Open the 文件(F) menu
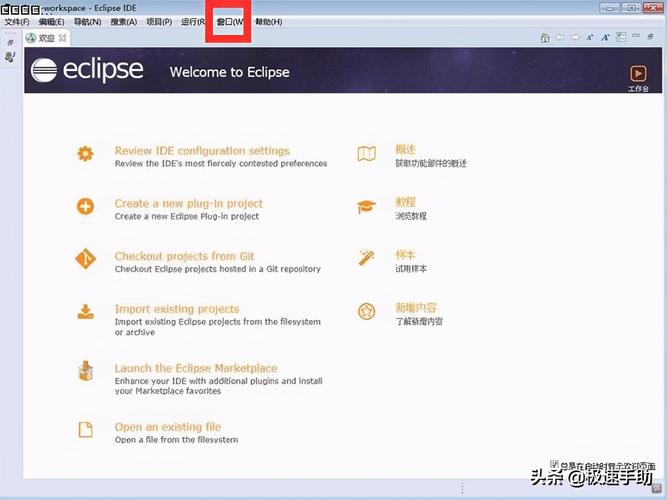Image resolution: width=667 pixels, height=500 pixels. 17,22
